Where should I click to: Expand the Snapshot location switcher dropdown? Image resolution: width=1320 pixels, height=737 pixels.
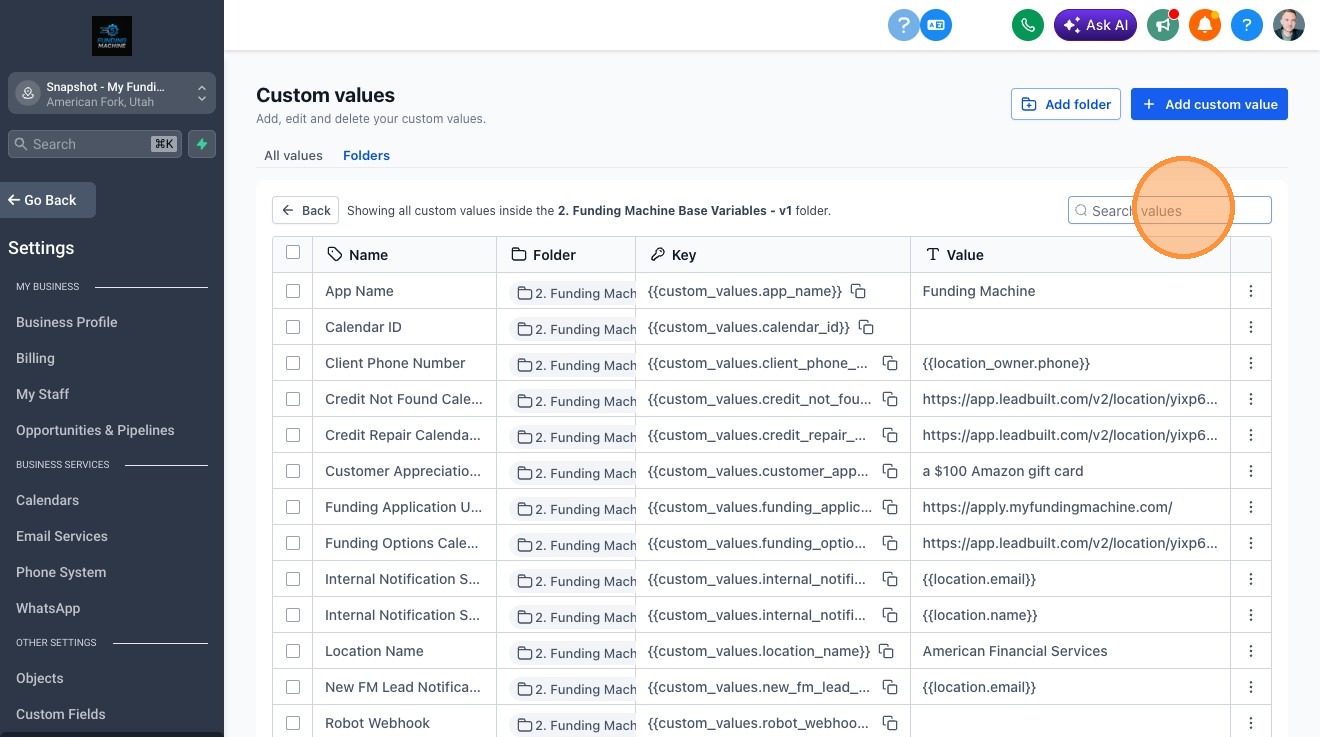coord(112,94)
